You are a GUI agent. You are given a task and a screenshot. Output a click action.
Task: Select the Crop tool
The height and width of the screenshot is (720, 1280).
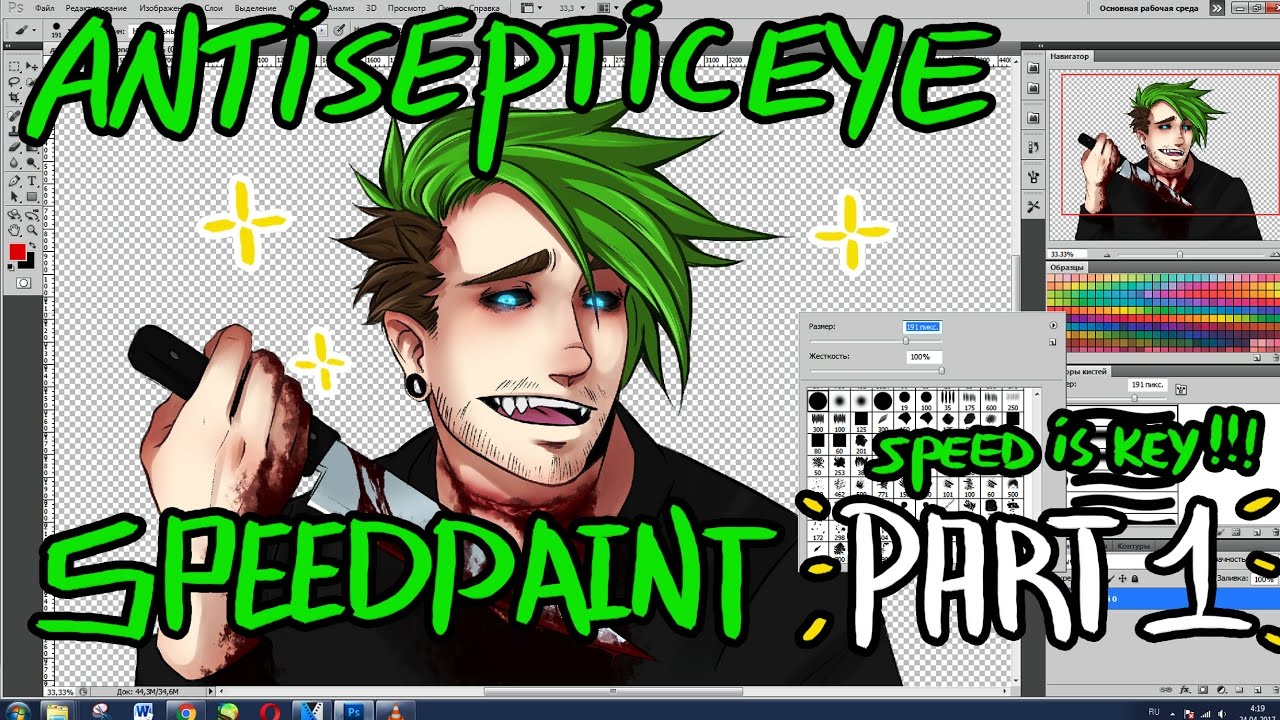15,98
